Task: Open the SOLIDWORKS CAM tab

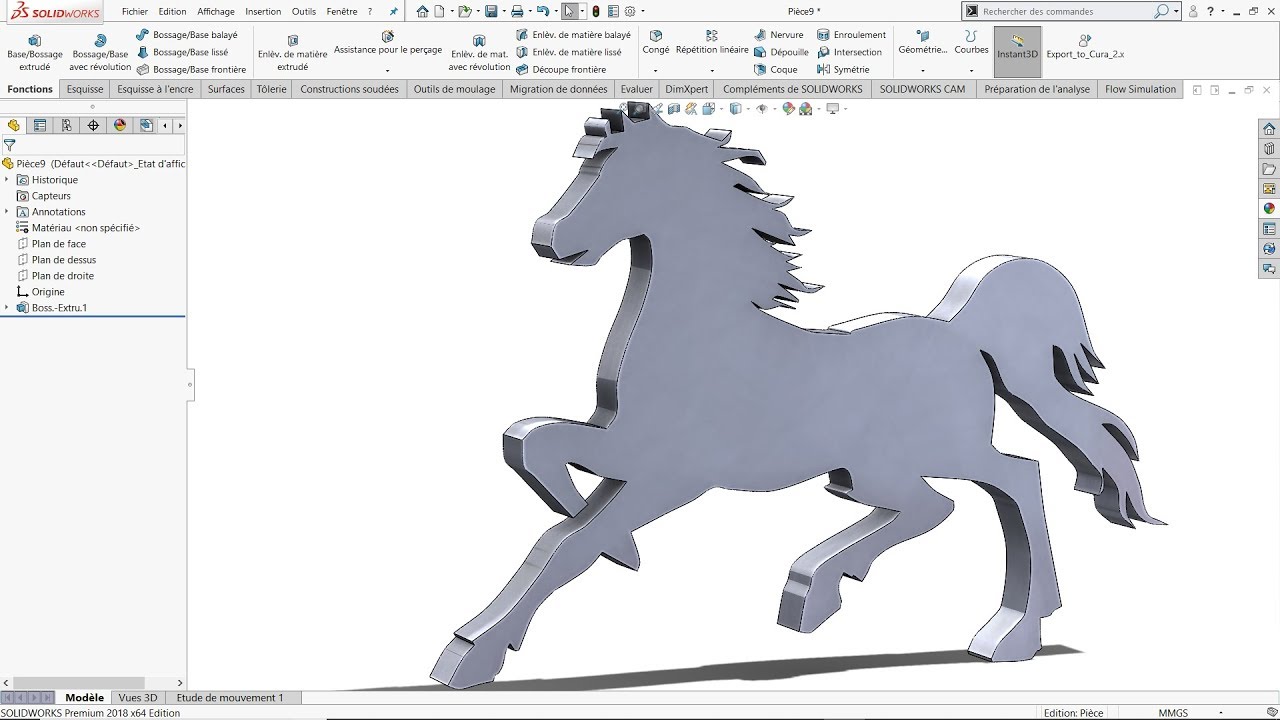Action: click(x=922, y=89)
